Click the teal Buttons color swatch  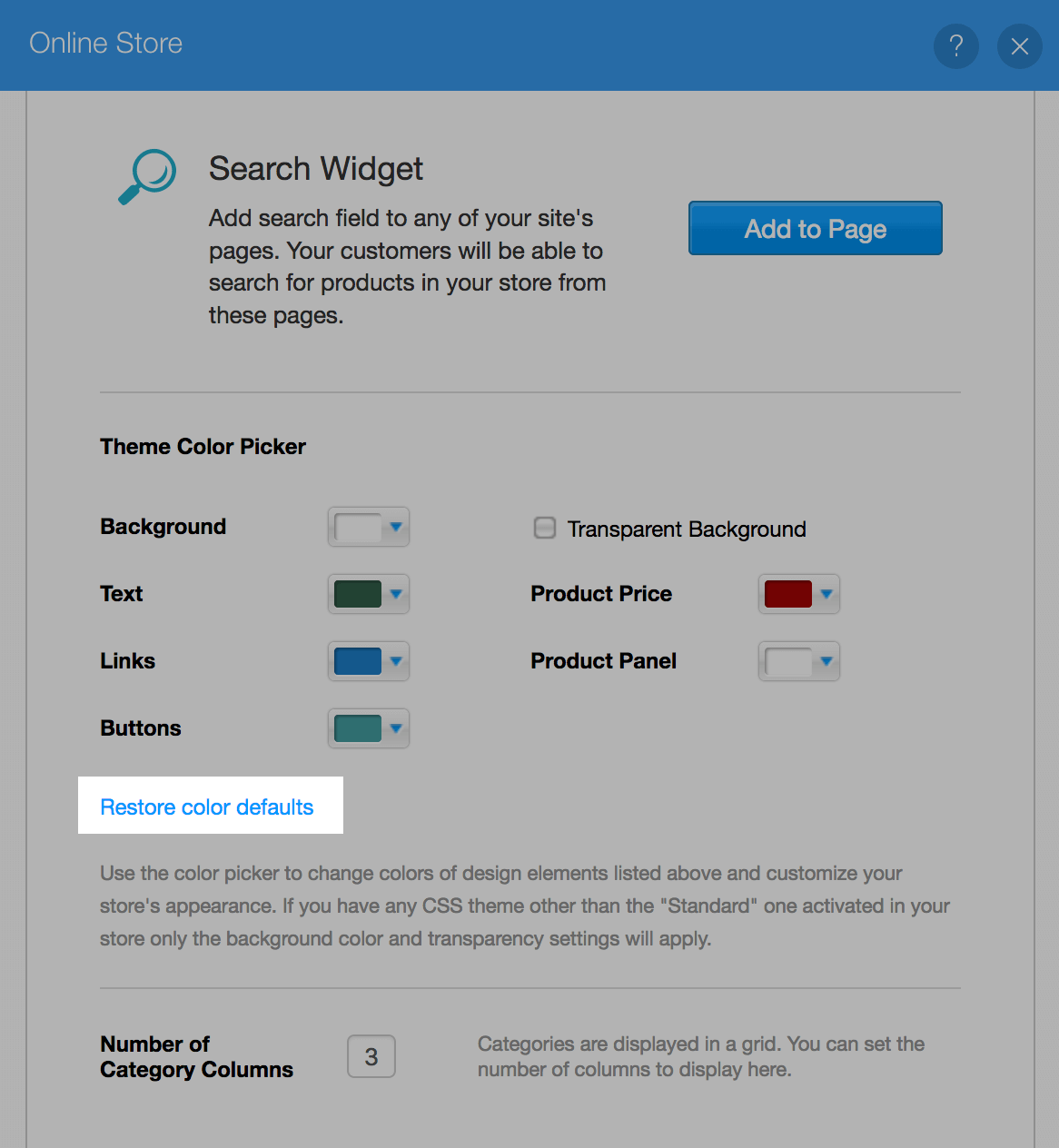358,728
